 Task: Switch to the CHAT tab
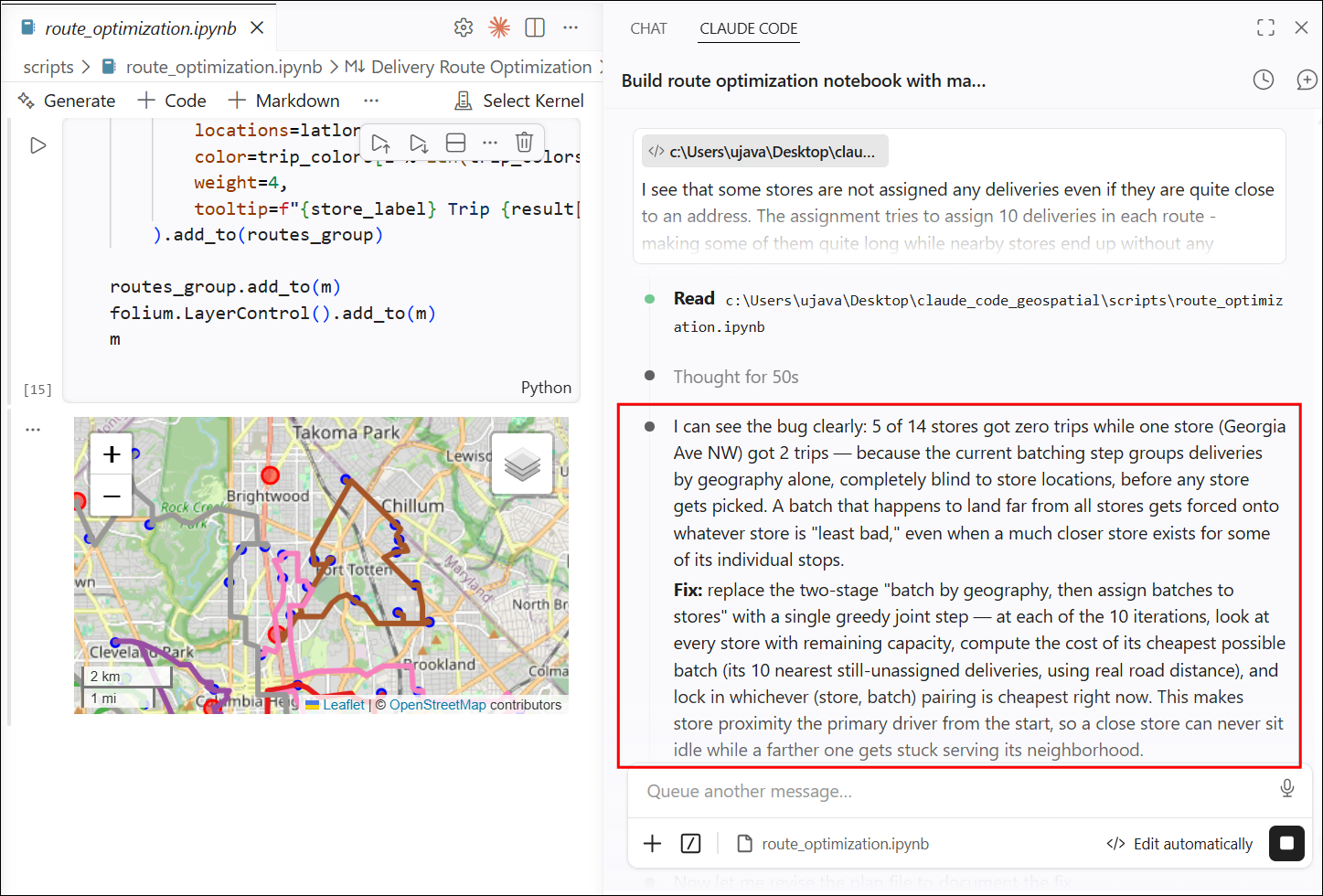tap(648, 28)
